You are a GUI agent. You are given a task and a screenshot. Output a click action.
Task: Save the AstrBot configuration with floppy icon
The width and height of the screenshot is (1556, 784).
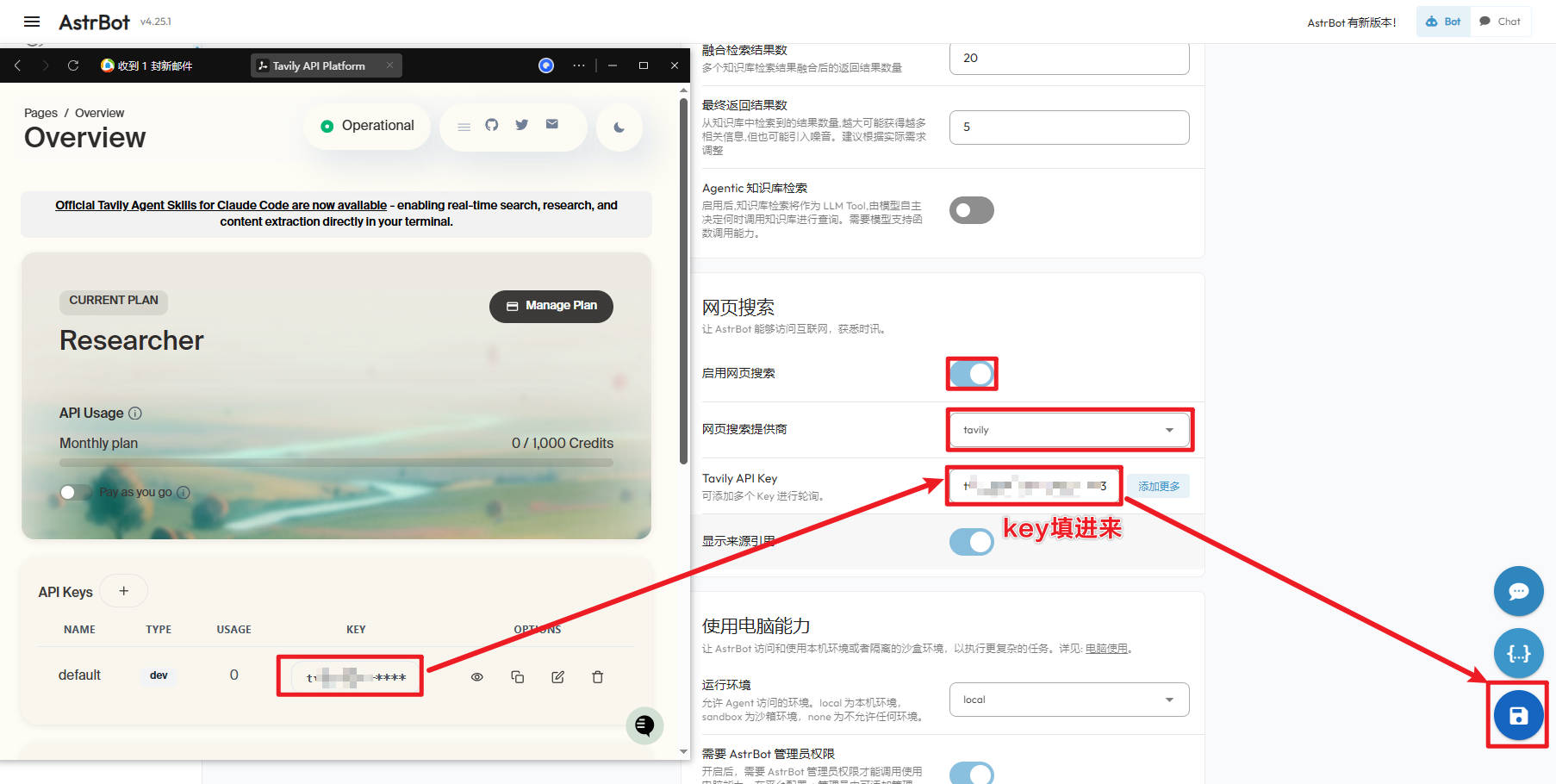coord(1518,715)
